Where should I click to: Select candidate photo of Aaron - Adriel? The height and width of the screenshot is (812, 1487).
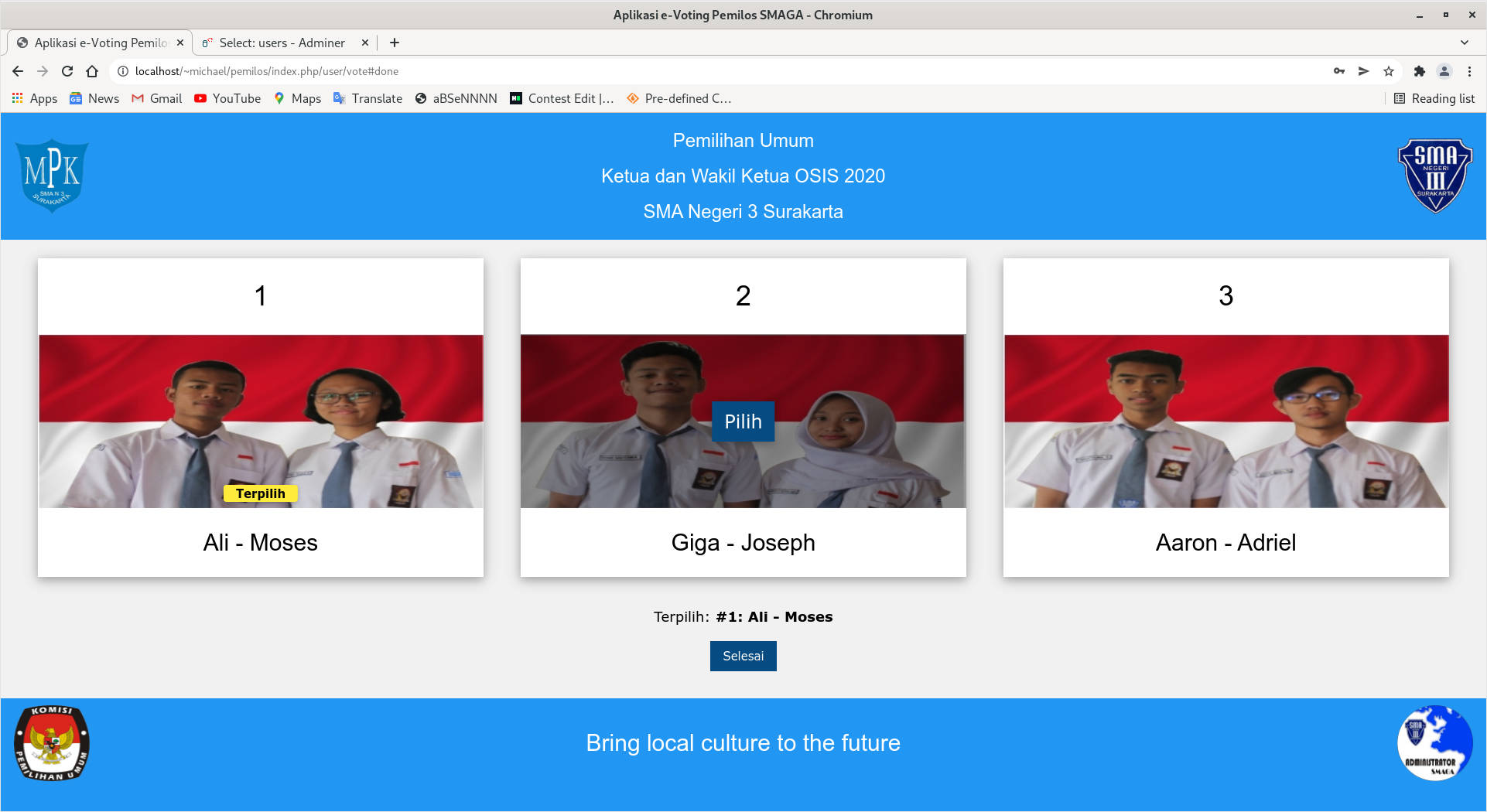[x=1225, y=421]
